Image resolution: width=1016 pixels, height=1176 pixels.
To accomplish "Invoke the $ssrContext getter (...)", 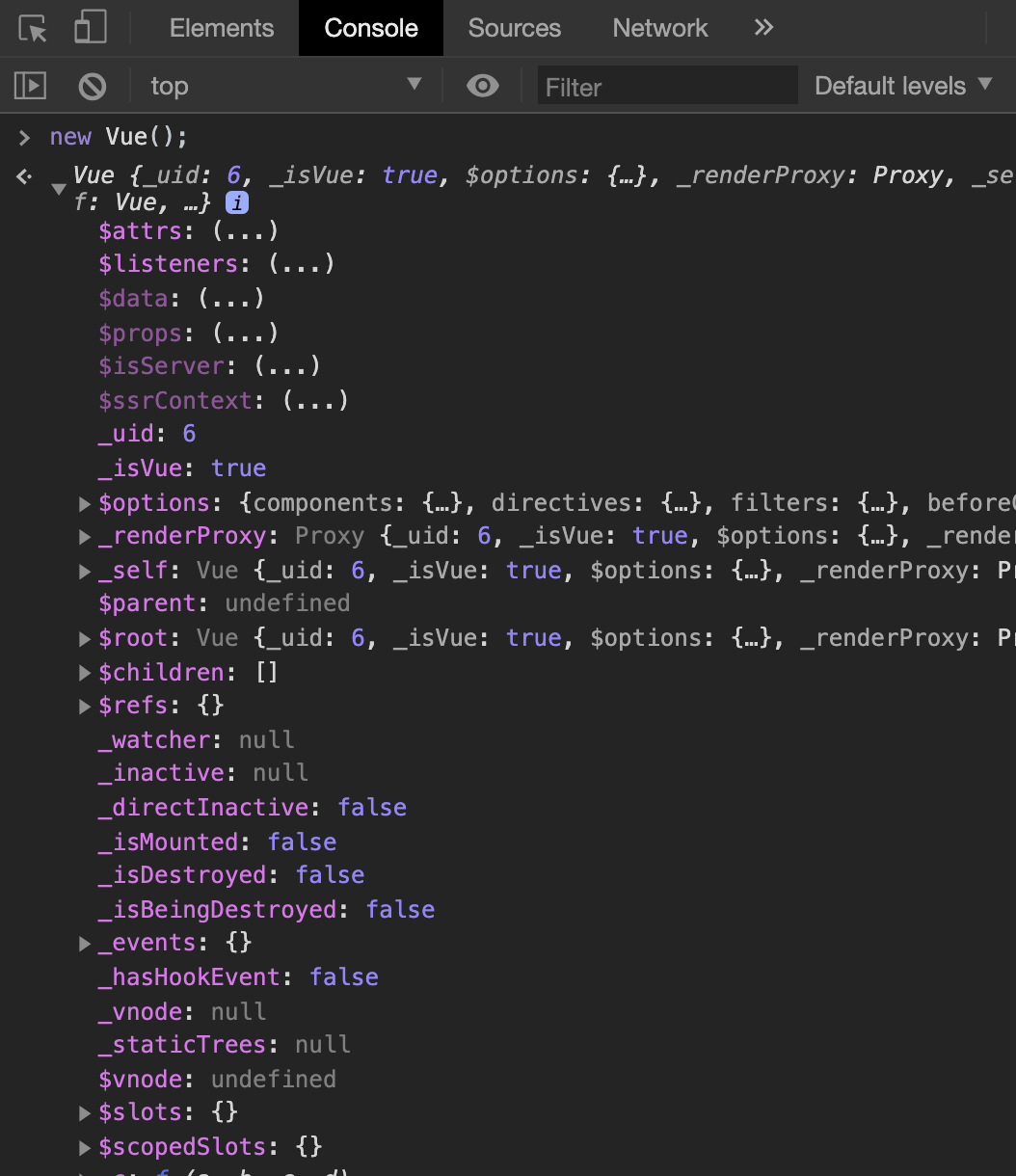I will pos(315,400).
